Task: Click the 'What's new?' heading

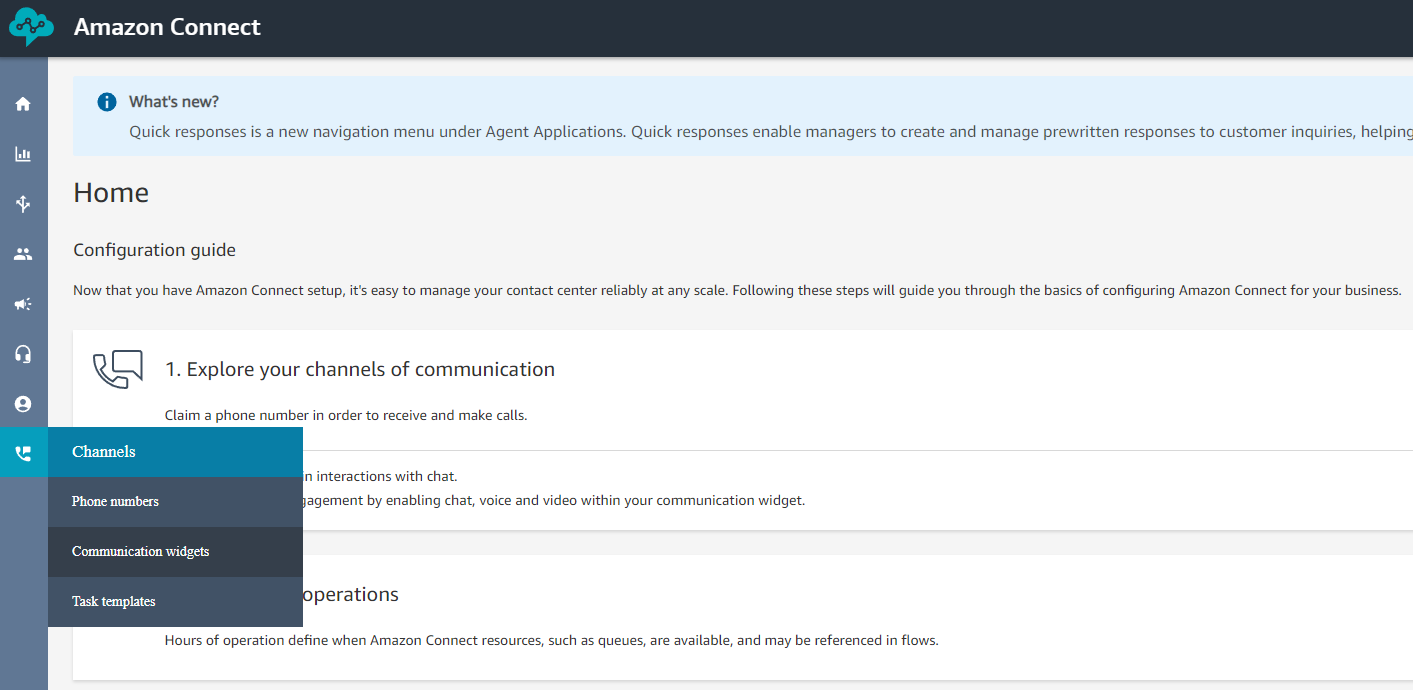Action: (174, 102)
